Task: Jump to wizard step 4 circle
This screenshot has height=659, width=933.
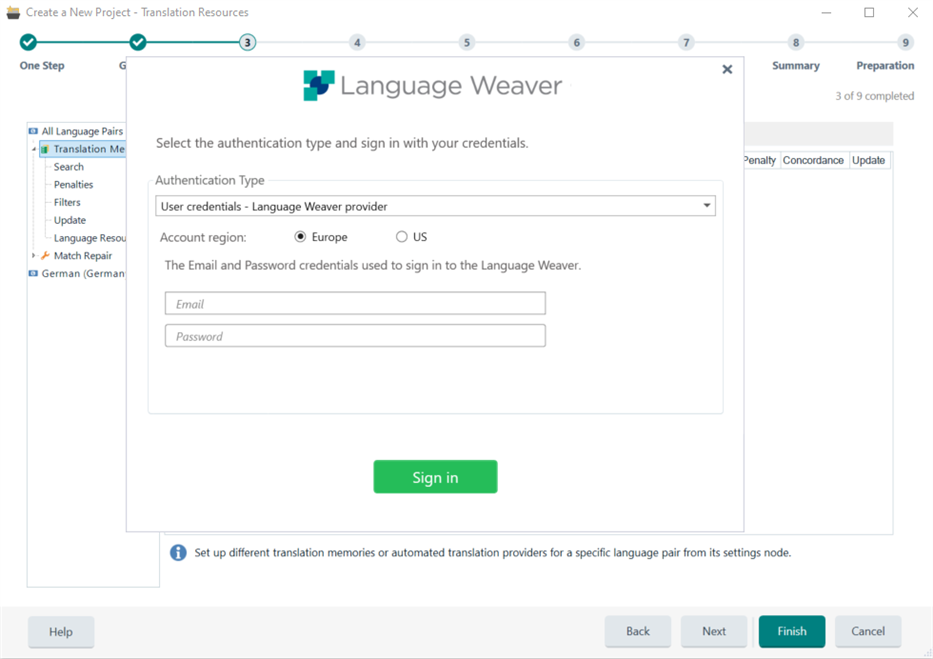Action: (x=357, y=42)
